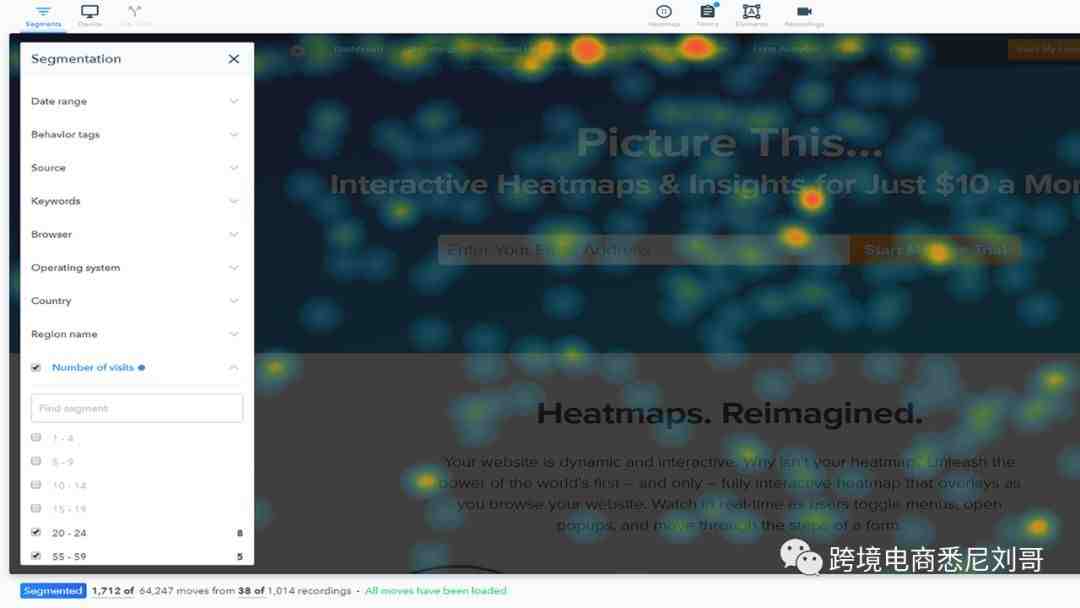Expand the Source section
The image size is (1080, 608).
click(136, 167)
